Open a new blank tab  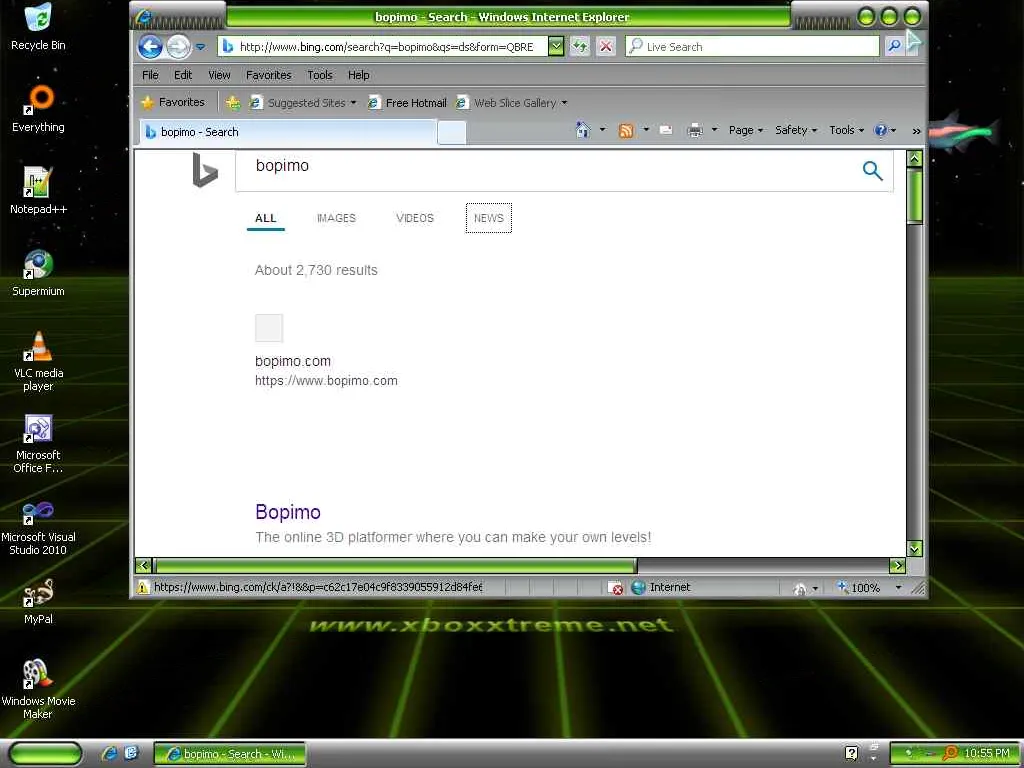451,132
